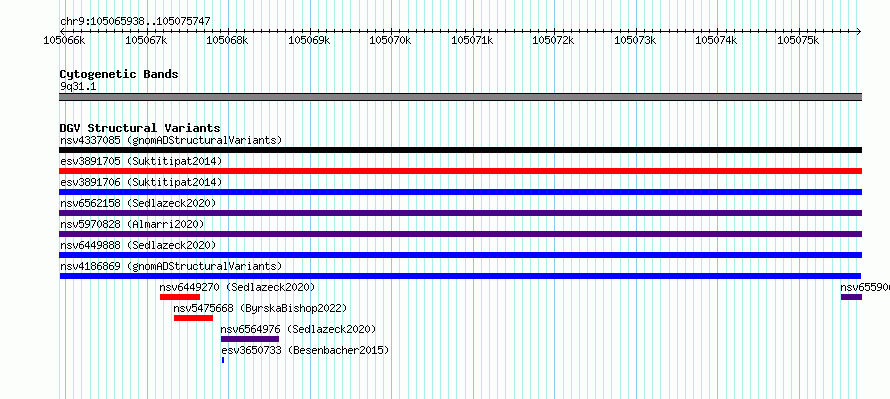Click the 105072k ruler tick label
Image resolution: width=890 pixels, height=399 pixels.
[x=553, y=40]
